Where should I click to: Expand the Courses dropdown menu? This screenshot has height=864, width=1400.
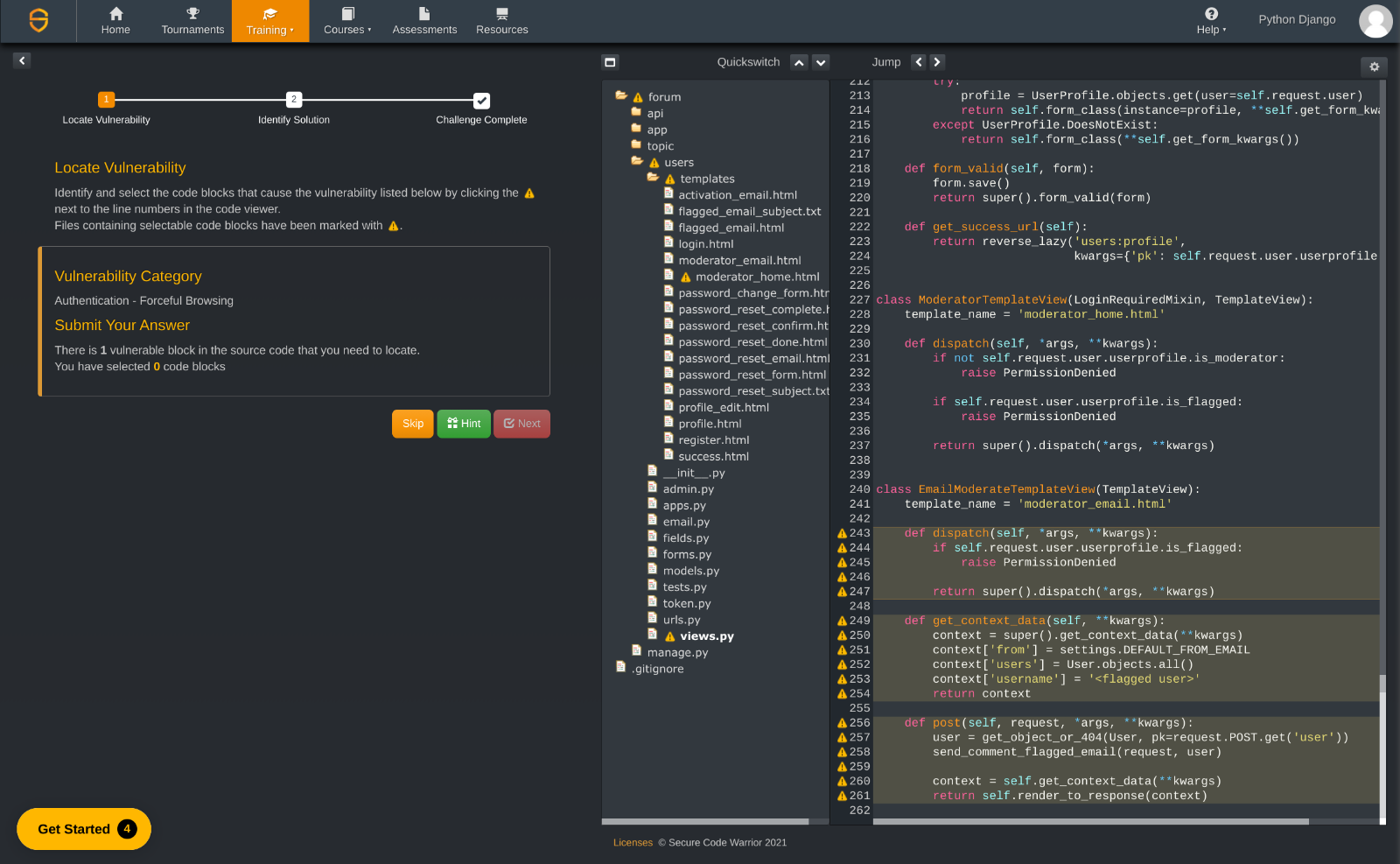point(347,21)
